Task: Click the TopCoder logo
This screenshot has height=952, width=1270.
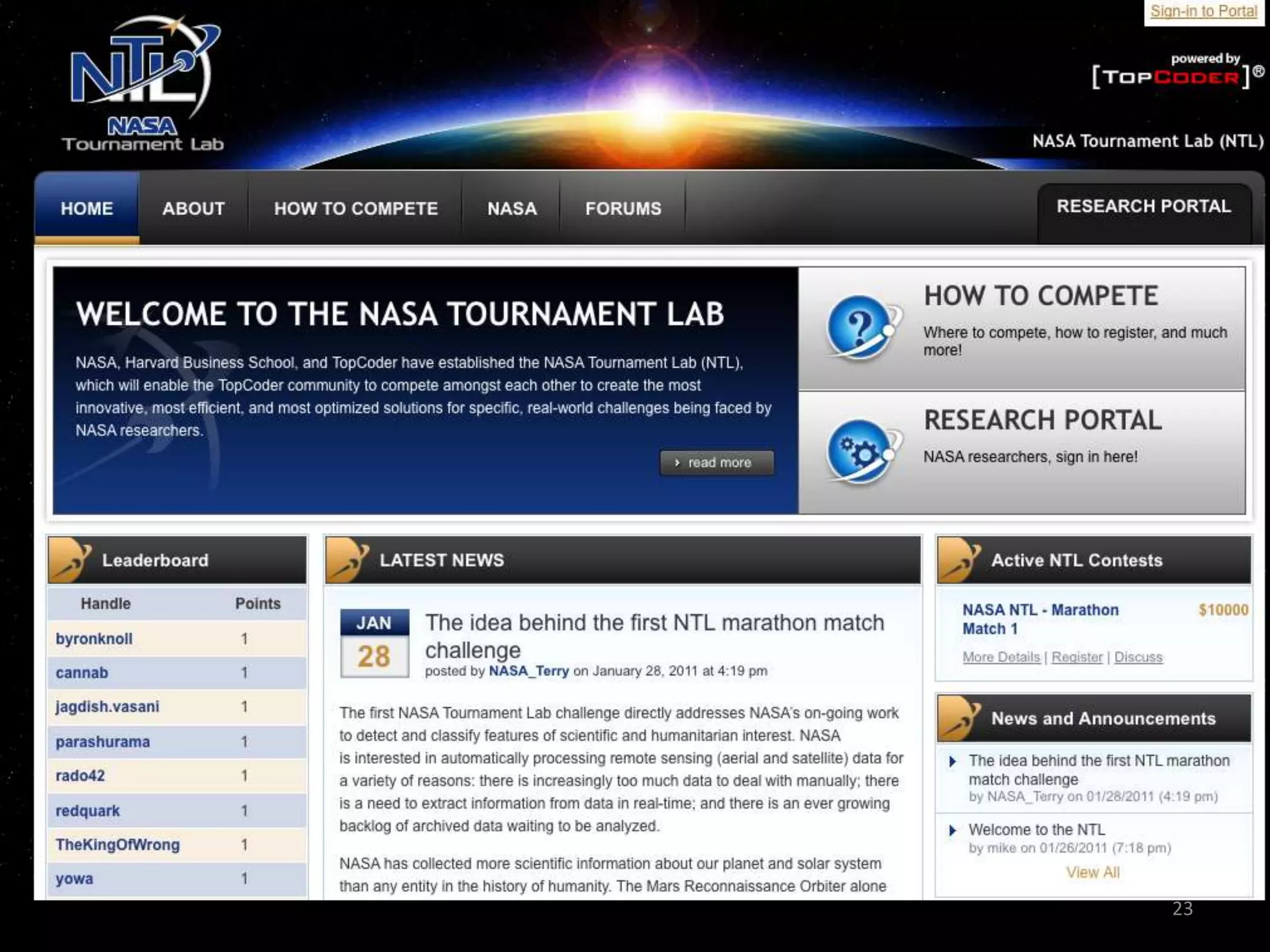Action: (x=1171, y=77)
